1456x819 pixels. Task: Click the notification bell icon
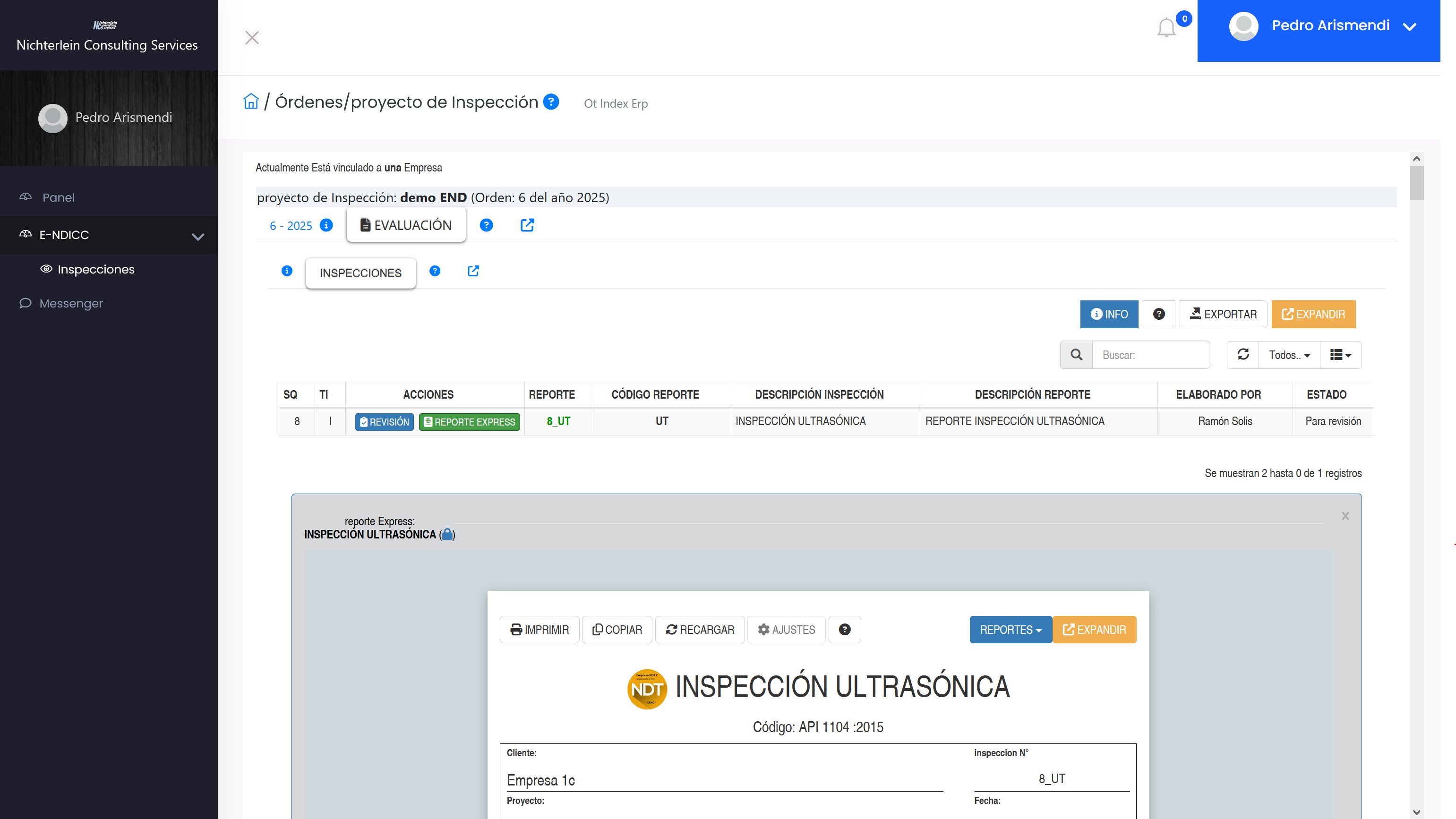tap(1166, 28)
